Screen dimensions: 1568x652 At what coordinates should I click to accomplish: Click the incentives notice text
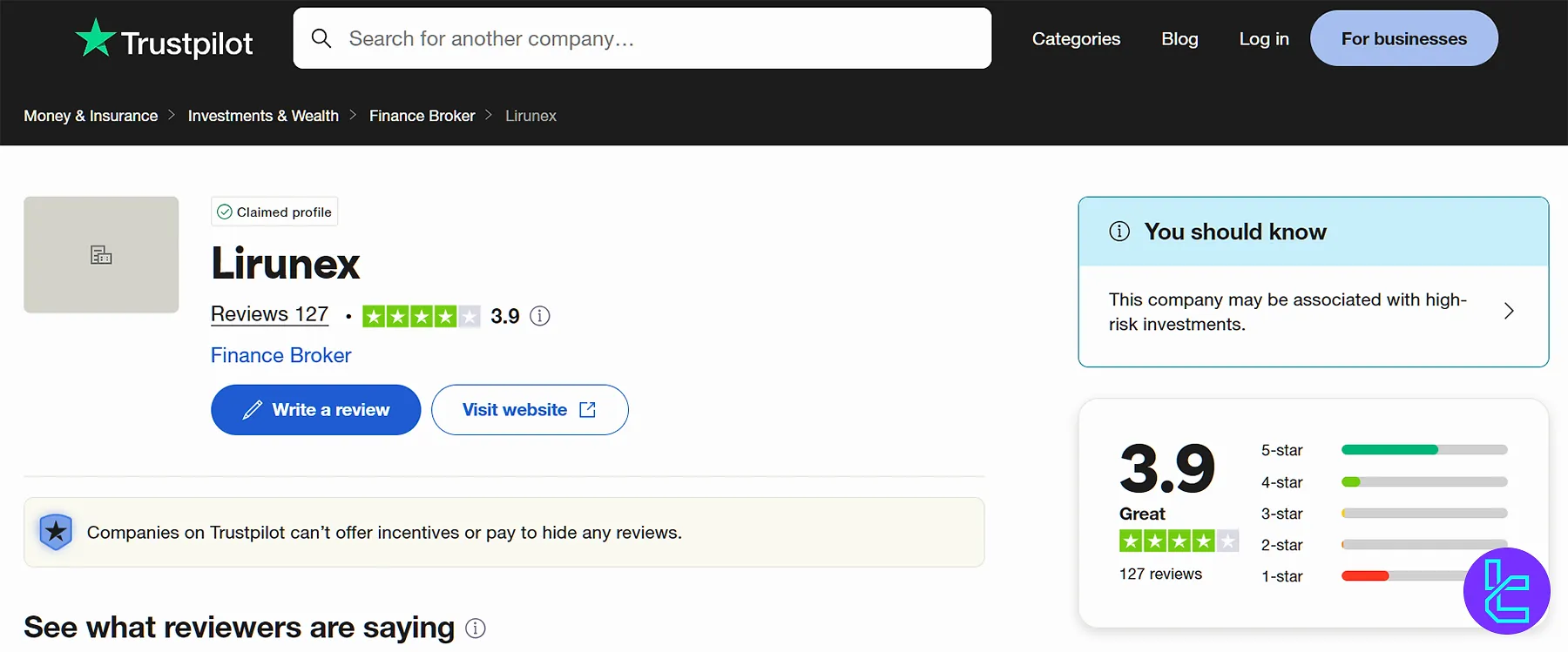pos(384,532)
